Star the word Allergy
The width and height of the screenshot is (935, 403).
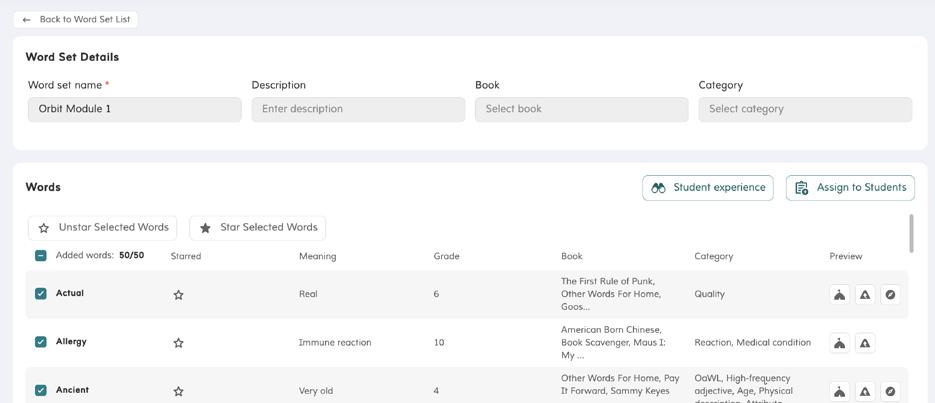178,343
